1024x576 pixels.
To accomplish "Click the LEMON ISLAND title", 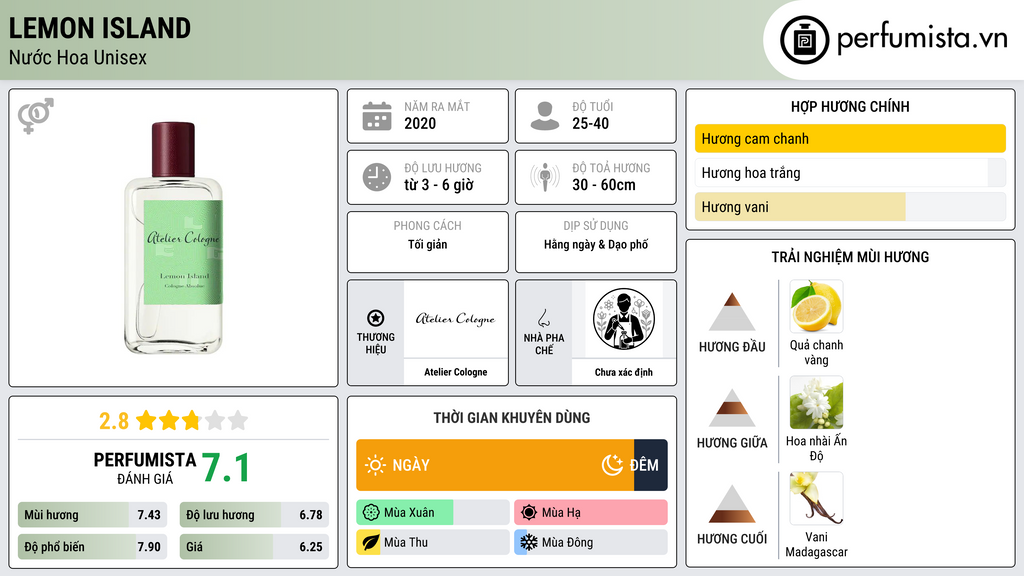I will (99, 28).
